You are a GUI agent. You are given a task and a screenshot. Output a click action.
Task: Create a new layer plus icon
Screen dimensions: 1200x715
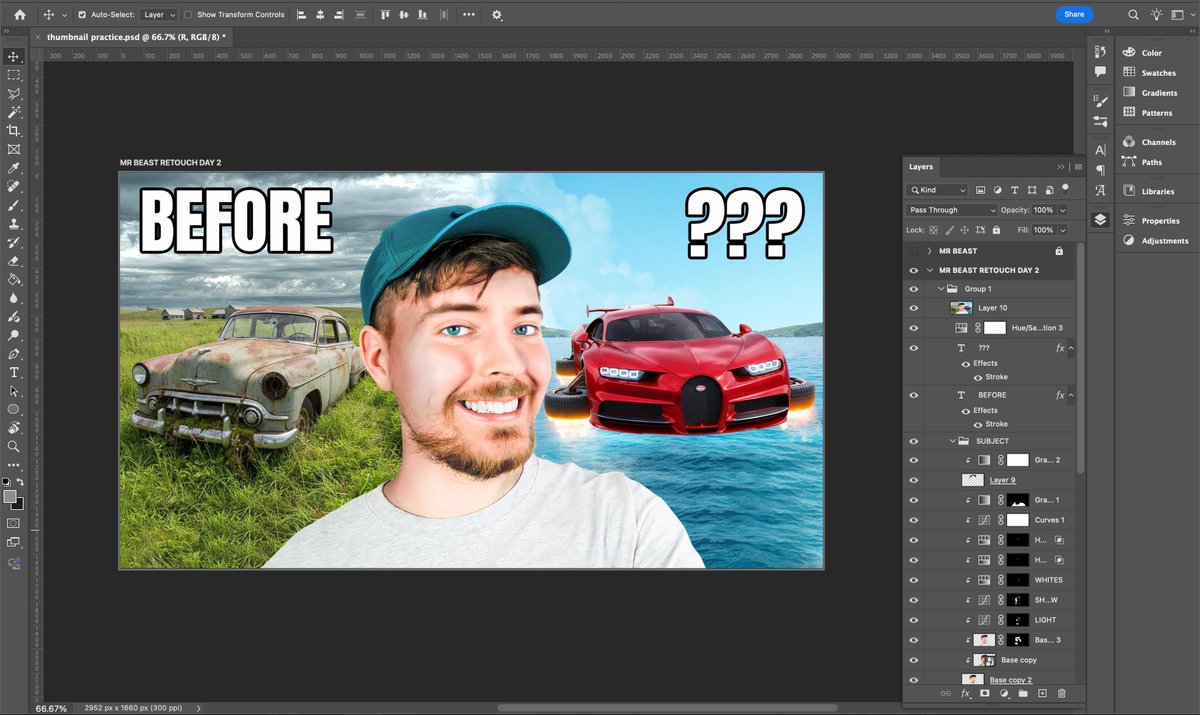click(x=1042, y=693)
